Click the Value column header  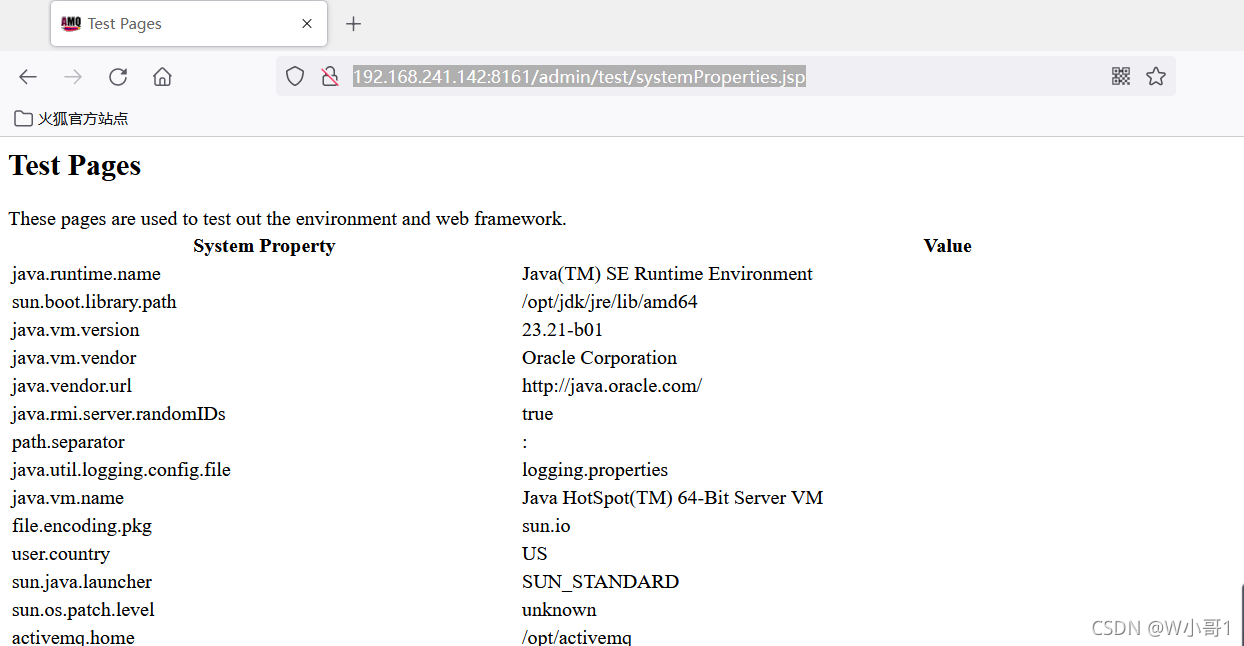(x=947, y=246)
